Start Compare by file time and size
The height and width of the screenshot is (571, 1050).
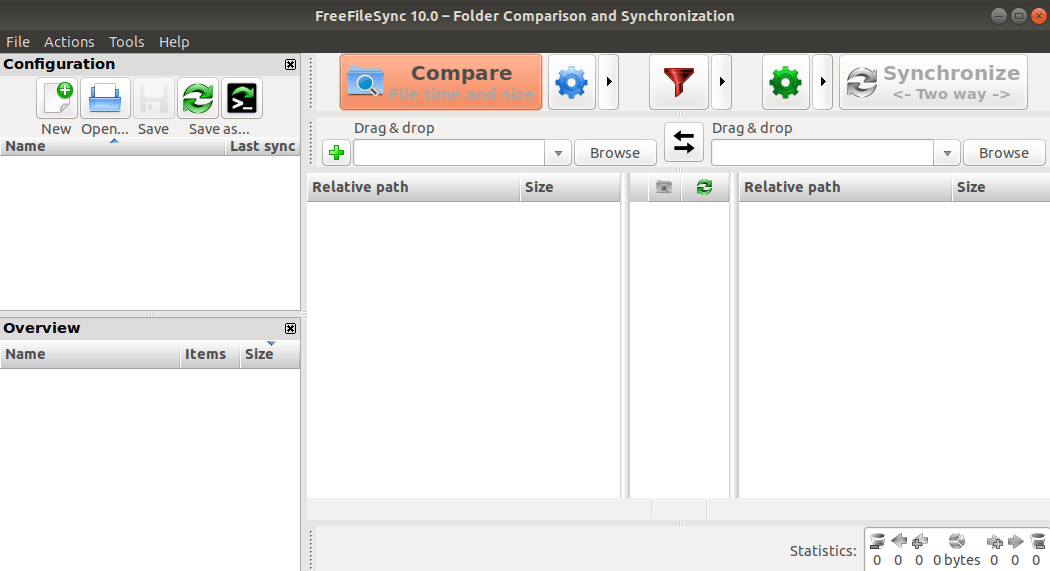441,82
